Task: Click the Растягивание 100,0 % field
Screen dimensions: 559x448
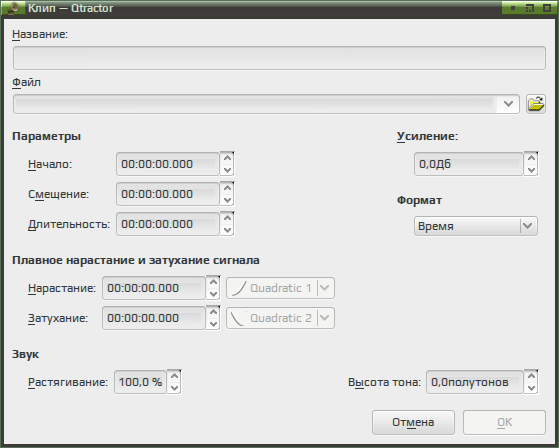Action: (x=140, y=382)
